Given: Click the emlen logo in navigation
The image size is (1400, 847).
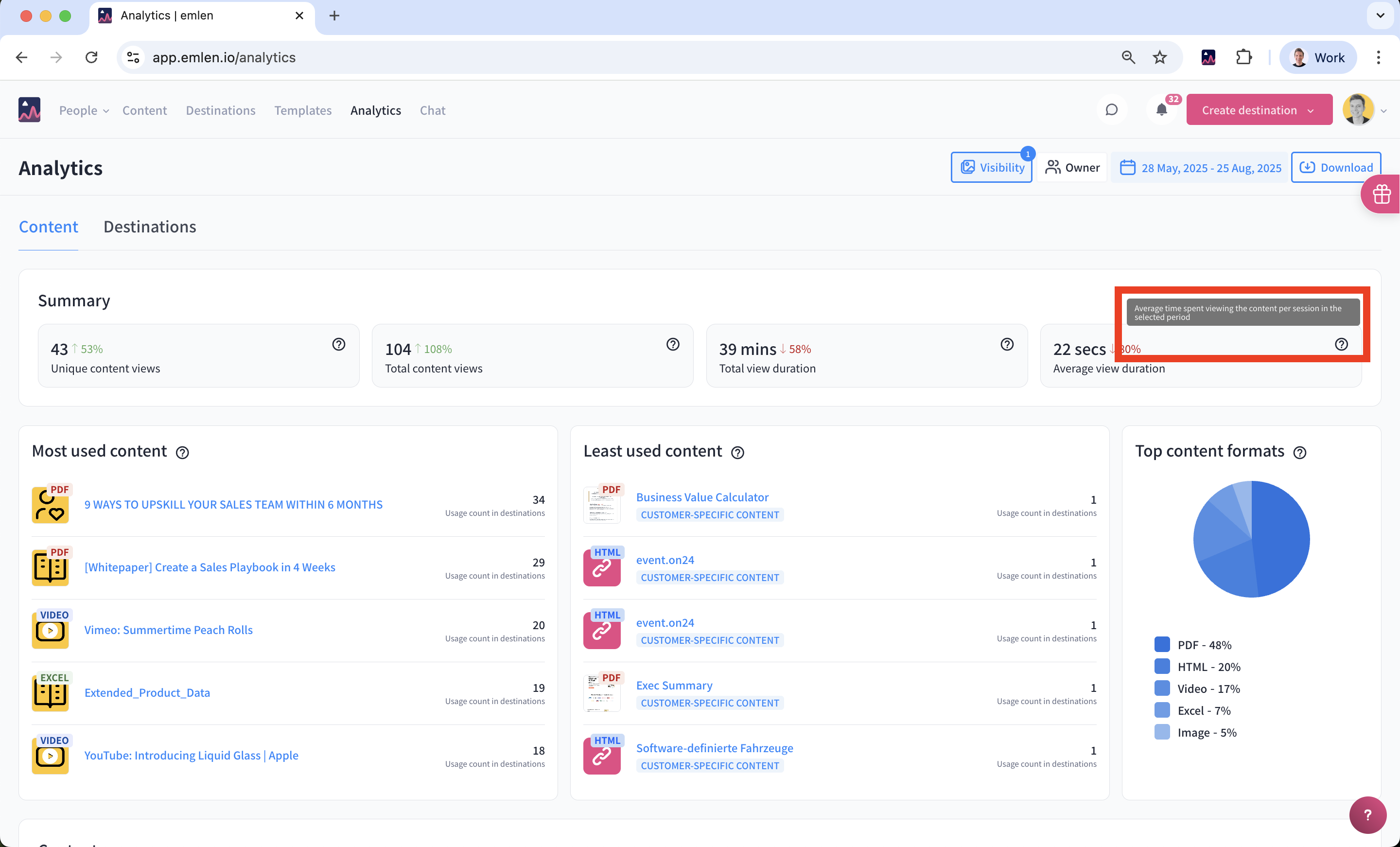Looking at the screenshot, I should [30, 110].
